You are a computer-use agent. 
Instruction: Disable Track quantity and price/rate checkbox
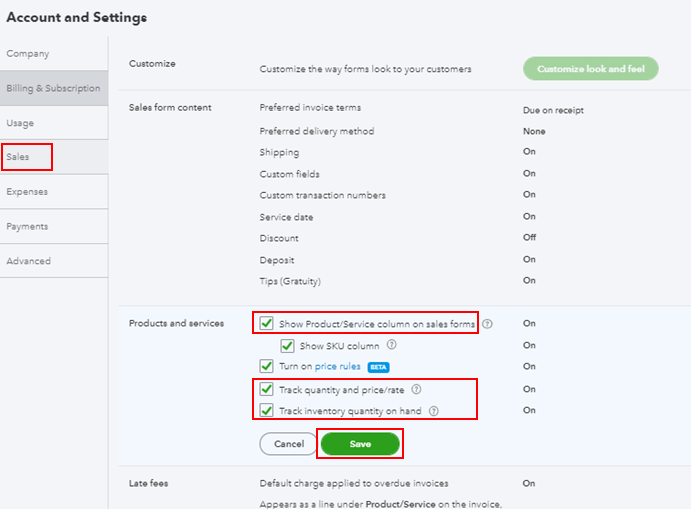pyautogui.click(x=266, y=390)
